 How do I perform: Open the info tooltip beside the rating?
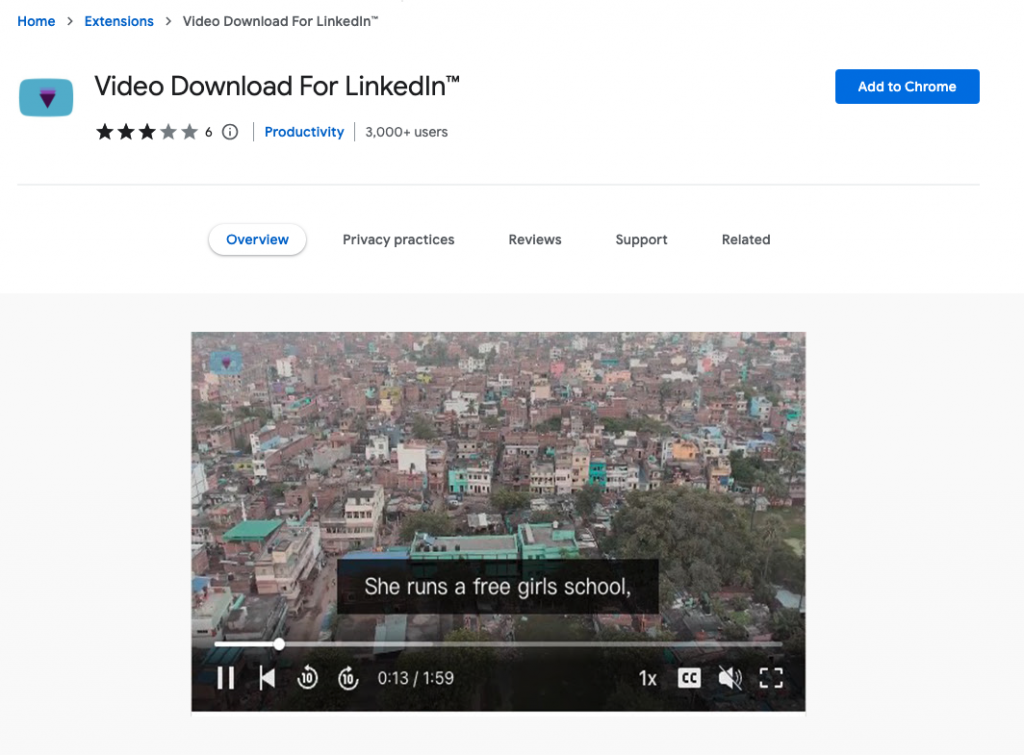[229, 131]
